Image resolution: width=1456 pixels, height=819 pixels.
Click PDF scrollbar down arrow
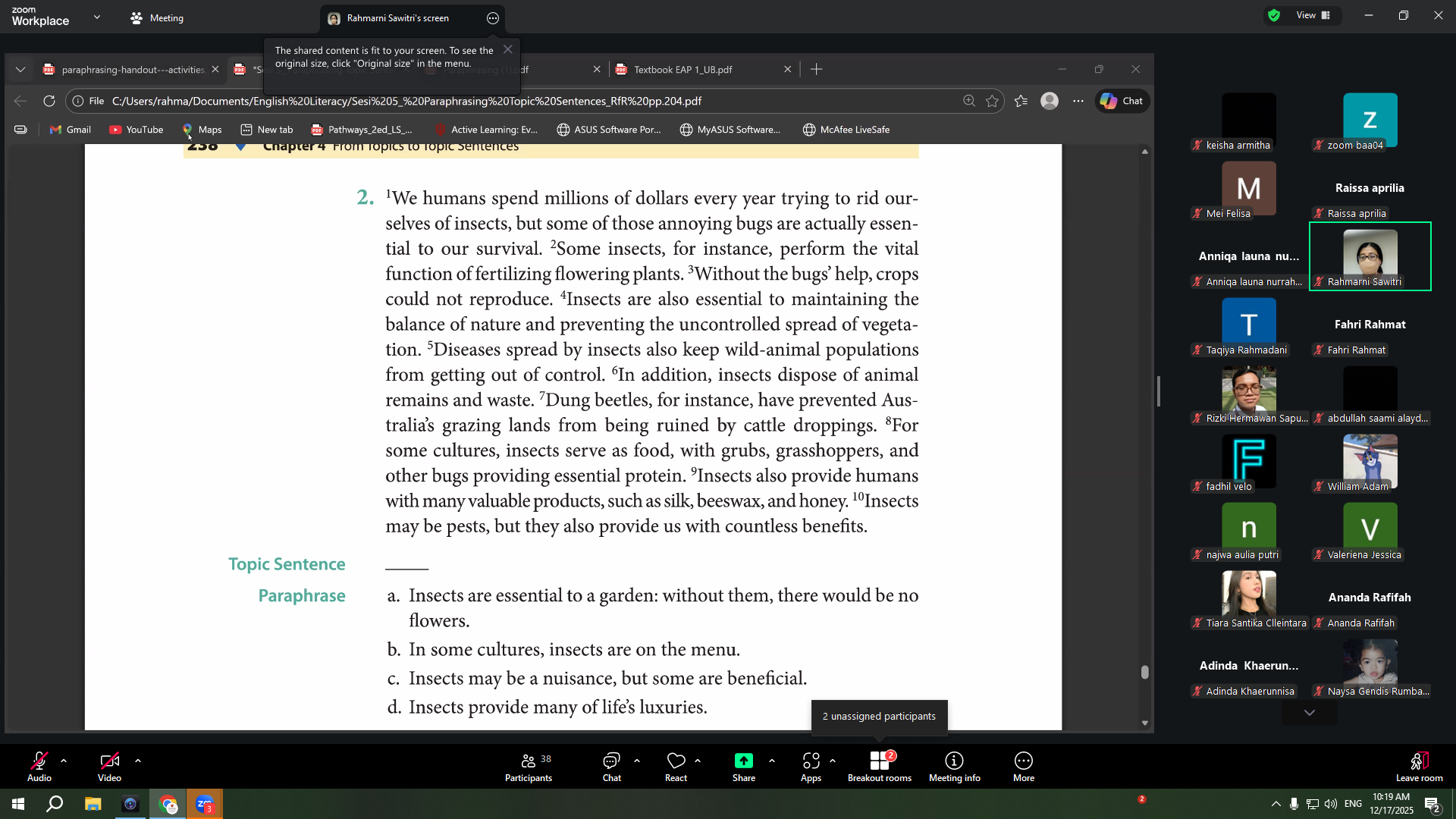[1144, 723]
